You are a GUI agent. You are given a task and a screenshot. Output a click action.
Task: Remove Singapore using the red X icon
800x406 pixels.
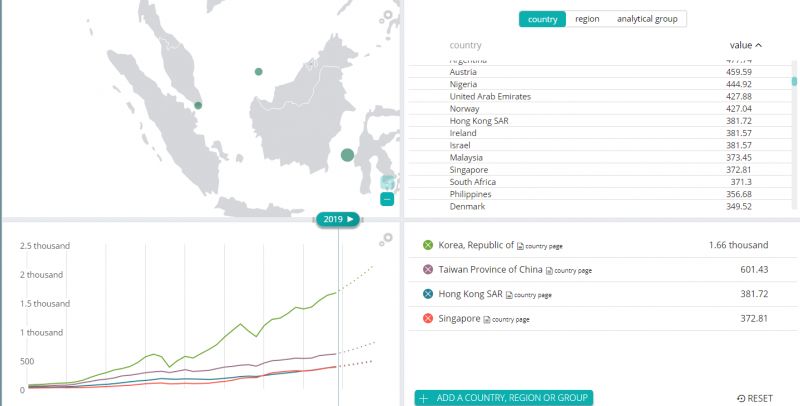click(428, 318)
